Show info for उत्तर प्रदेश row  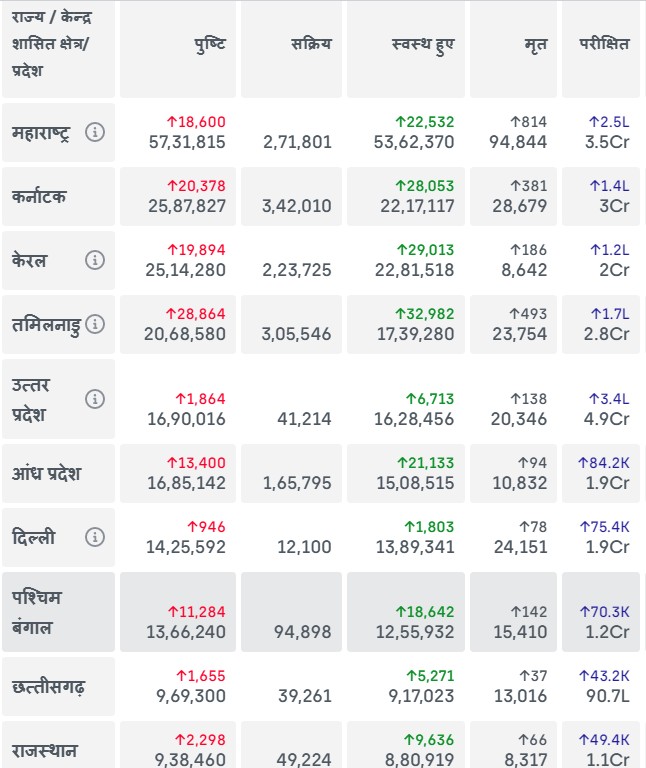pos(95,399)
